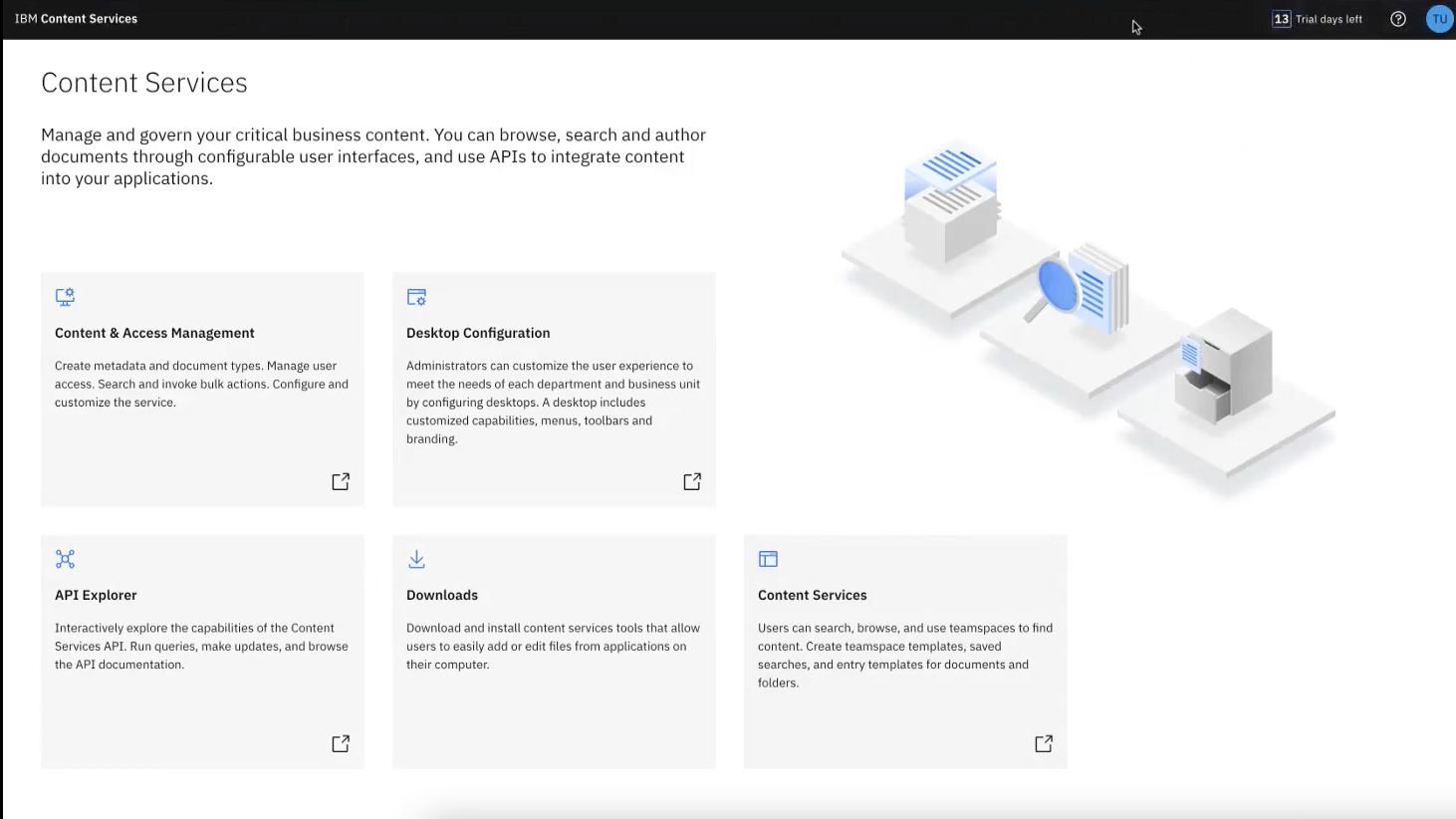Click the Content Services tile layout icon
Screen dimensions: 1456x819
coord(768,559)
